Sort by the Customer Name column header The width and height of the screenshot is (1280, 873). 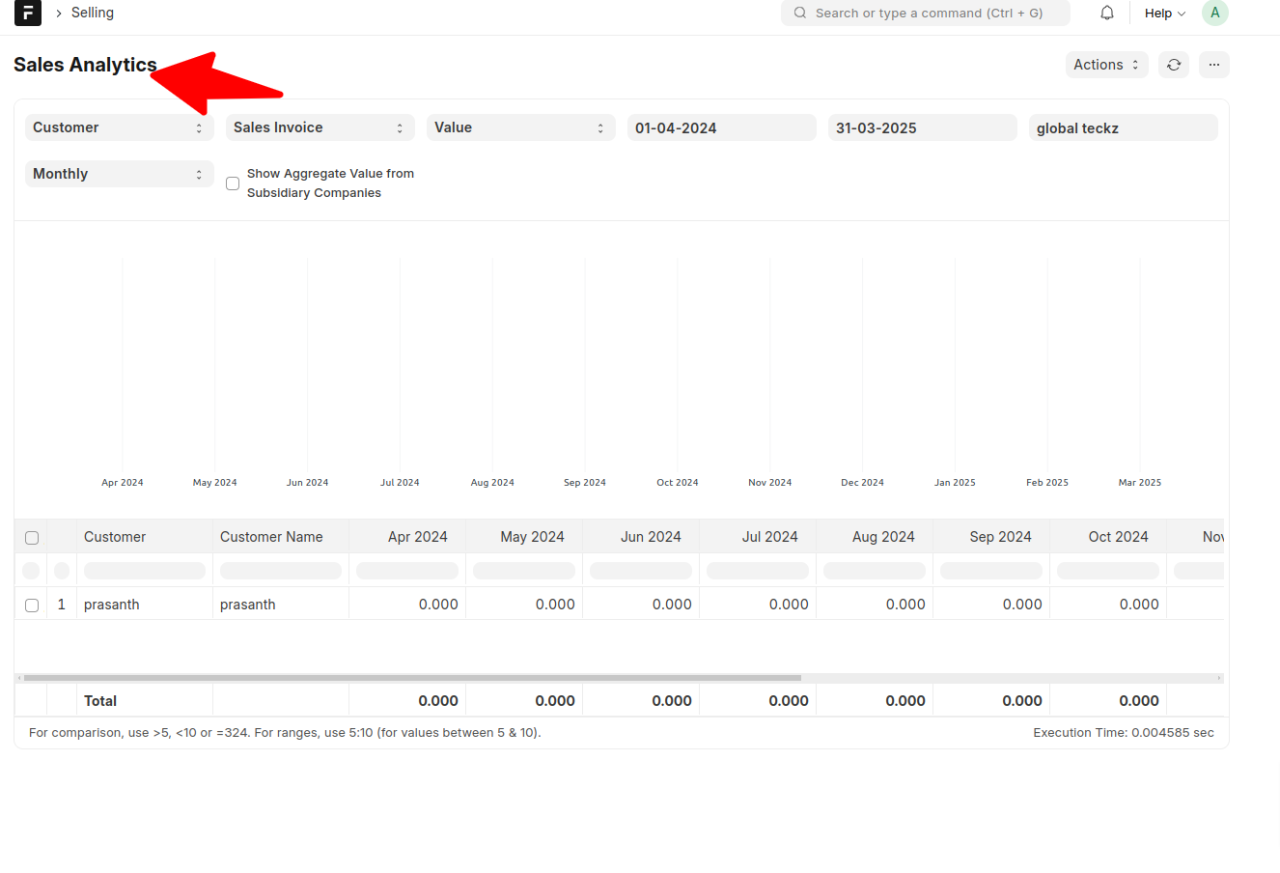(280, 537)
